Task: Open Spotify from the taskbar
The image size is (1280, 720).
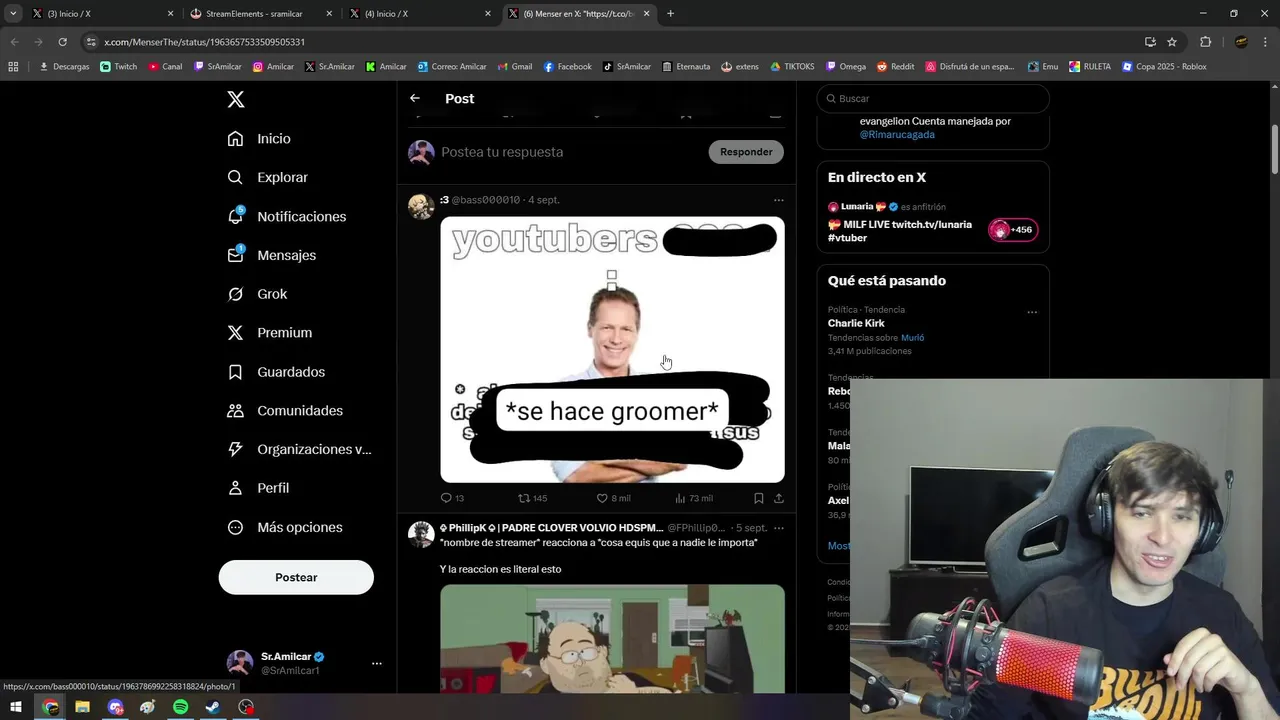Action: (180, 707)
